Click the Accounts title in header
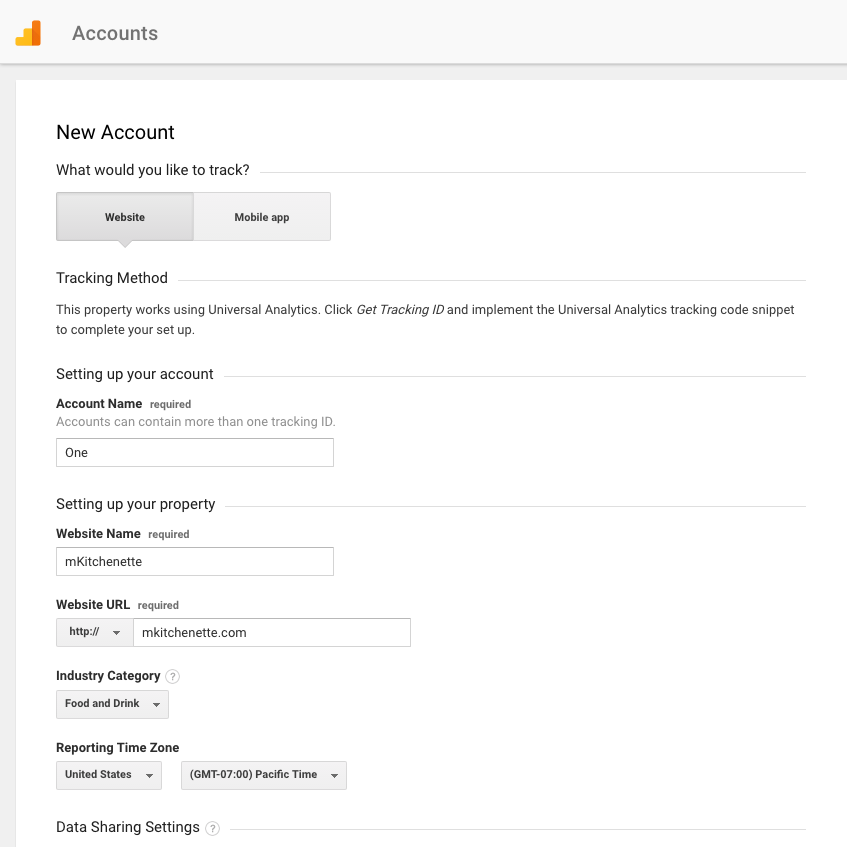 (x=115, y=33)
